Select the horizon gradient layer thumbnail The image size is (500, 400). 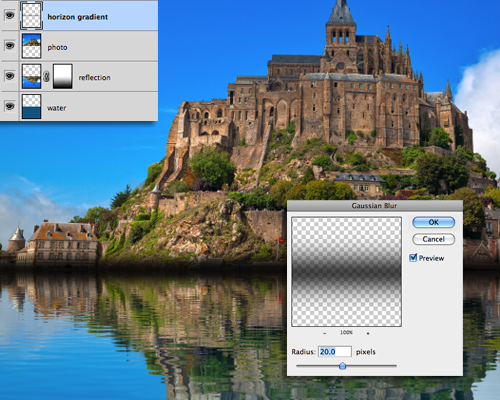point(32,16)
